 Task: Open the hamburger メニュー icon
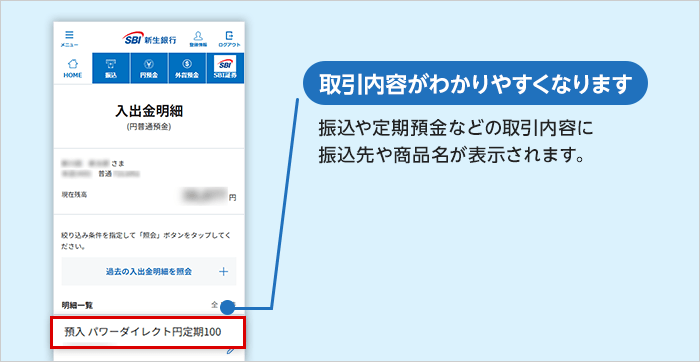[70, 39]
